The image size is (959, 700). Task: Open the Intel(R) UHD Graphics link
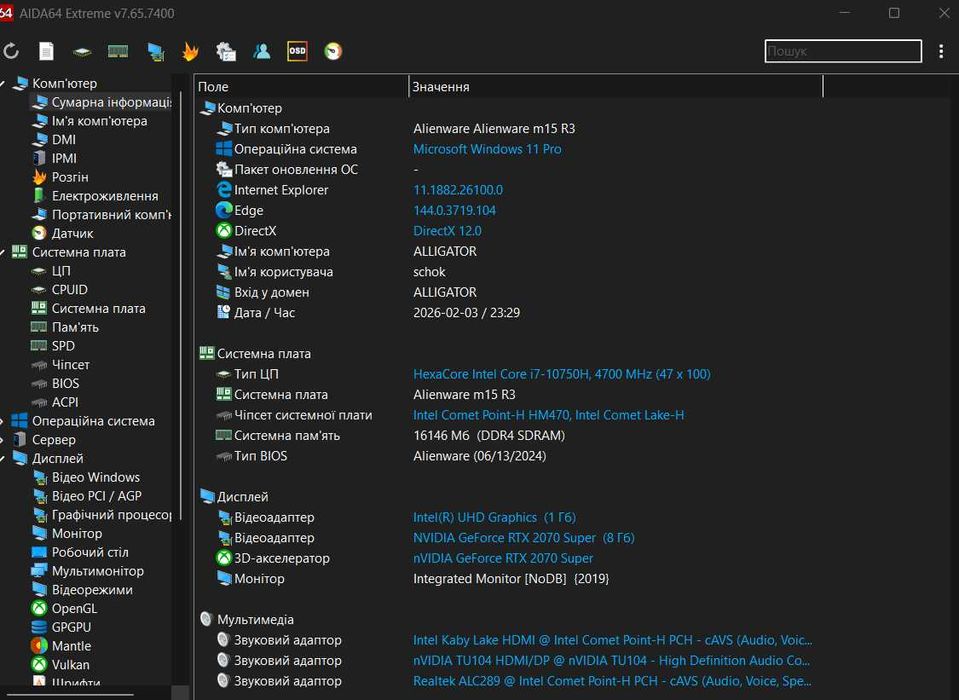[494, 517]
